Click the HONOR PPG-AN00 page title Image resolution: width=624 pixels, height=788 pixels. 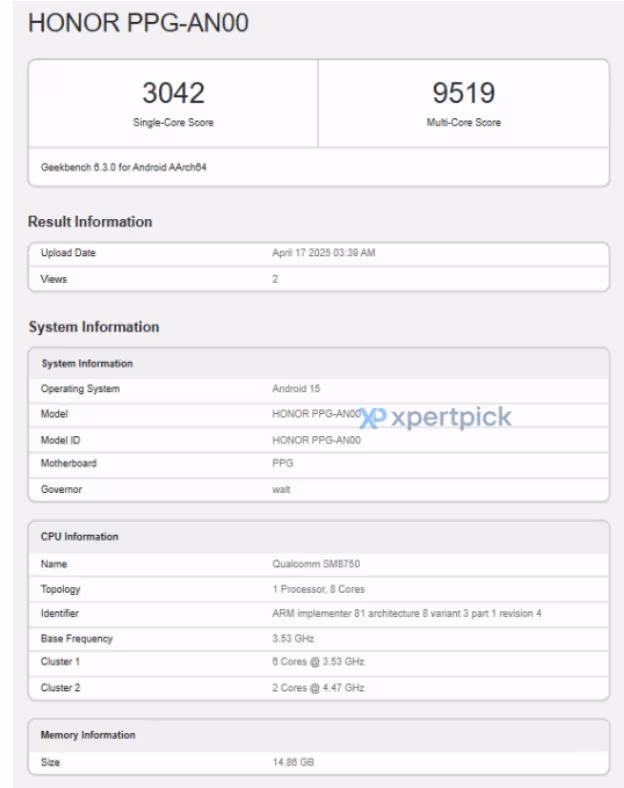point(138,23)
